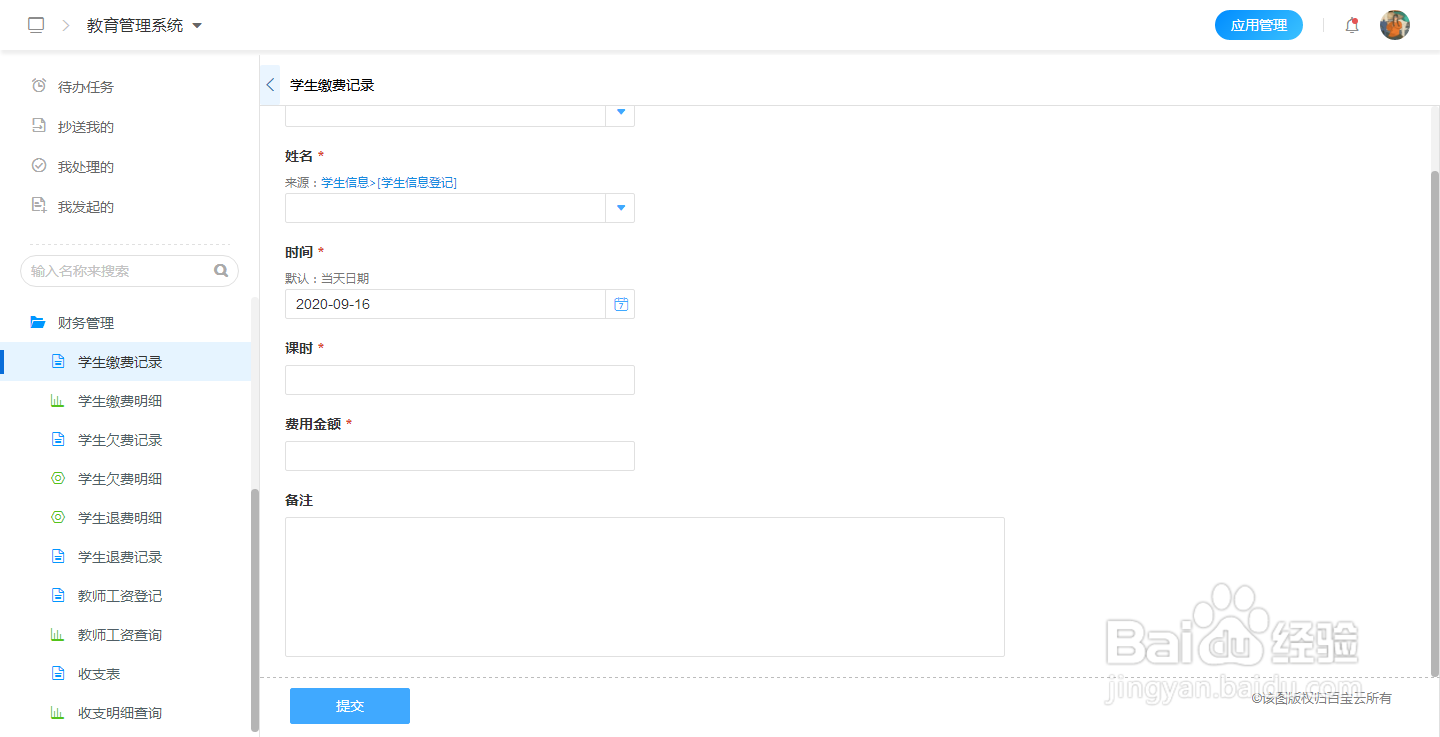1440x737 pixels.
Task: Click the 应用管理 button
Action: click(1258, 26)
